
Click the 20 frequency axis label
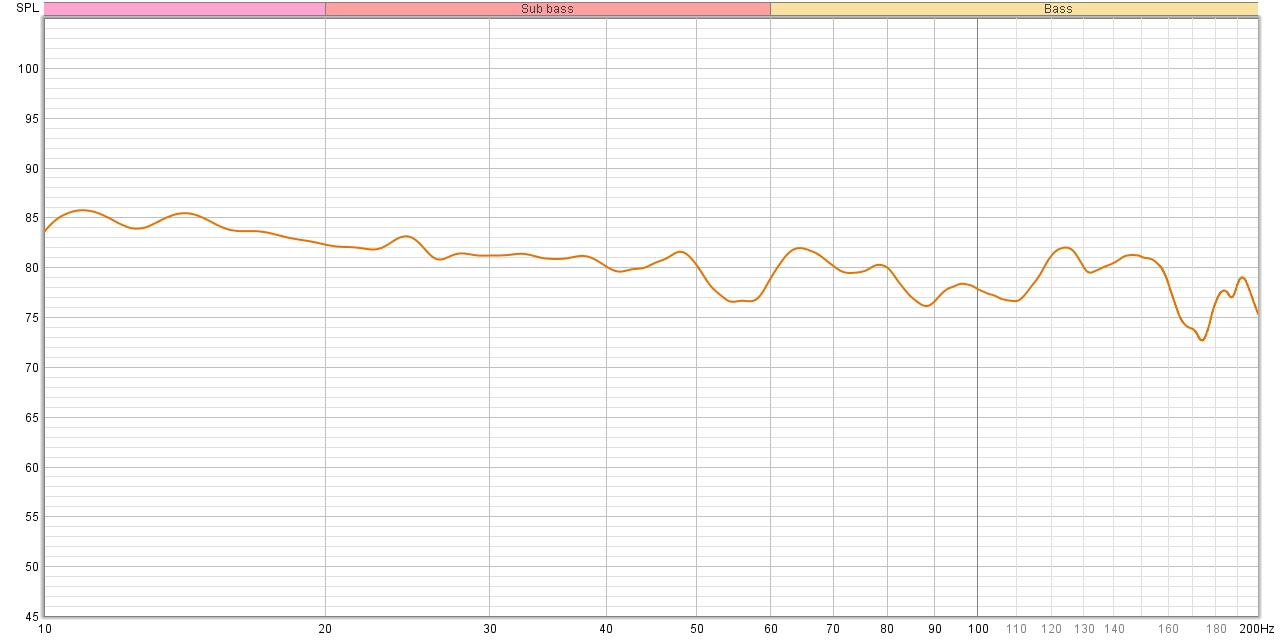325,629
